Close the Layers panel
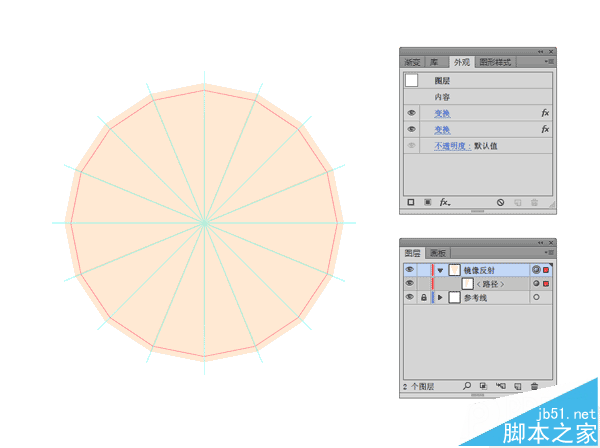The width and height of the screenshot is (600, 448). (x=551, y=243)
